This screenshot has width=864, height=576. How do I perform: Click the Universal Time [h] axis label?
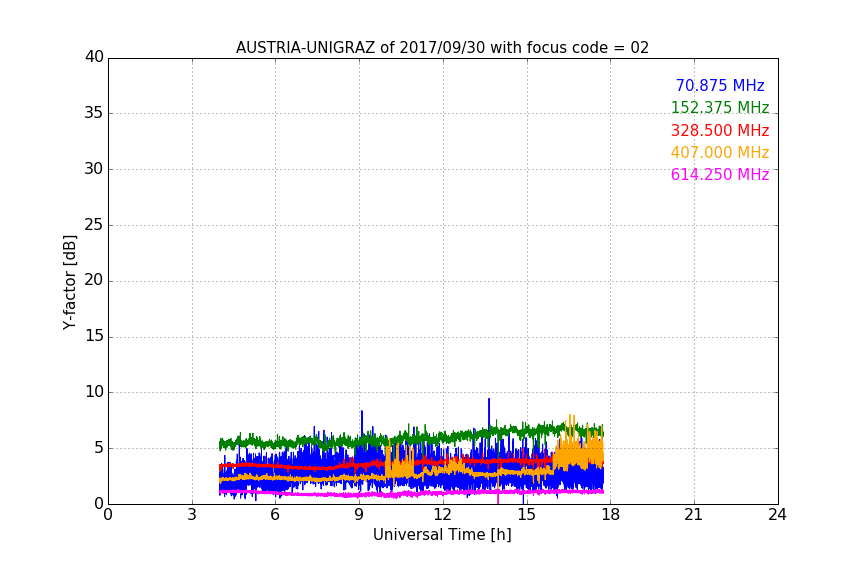(x=442, y=535)
